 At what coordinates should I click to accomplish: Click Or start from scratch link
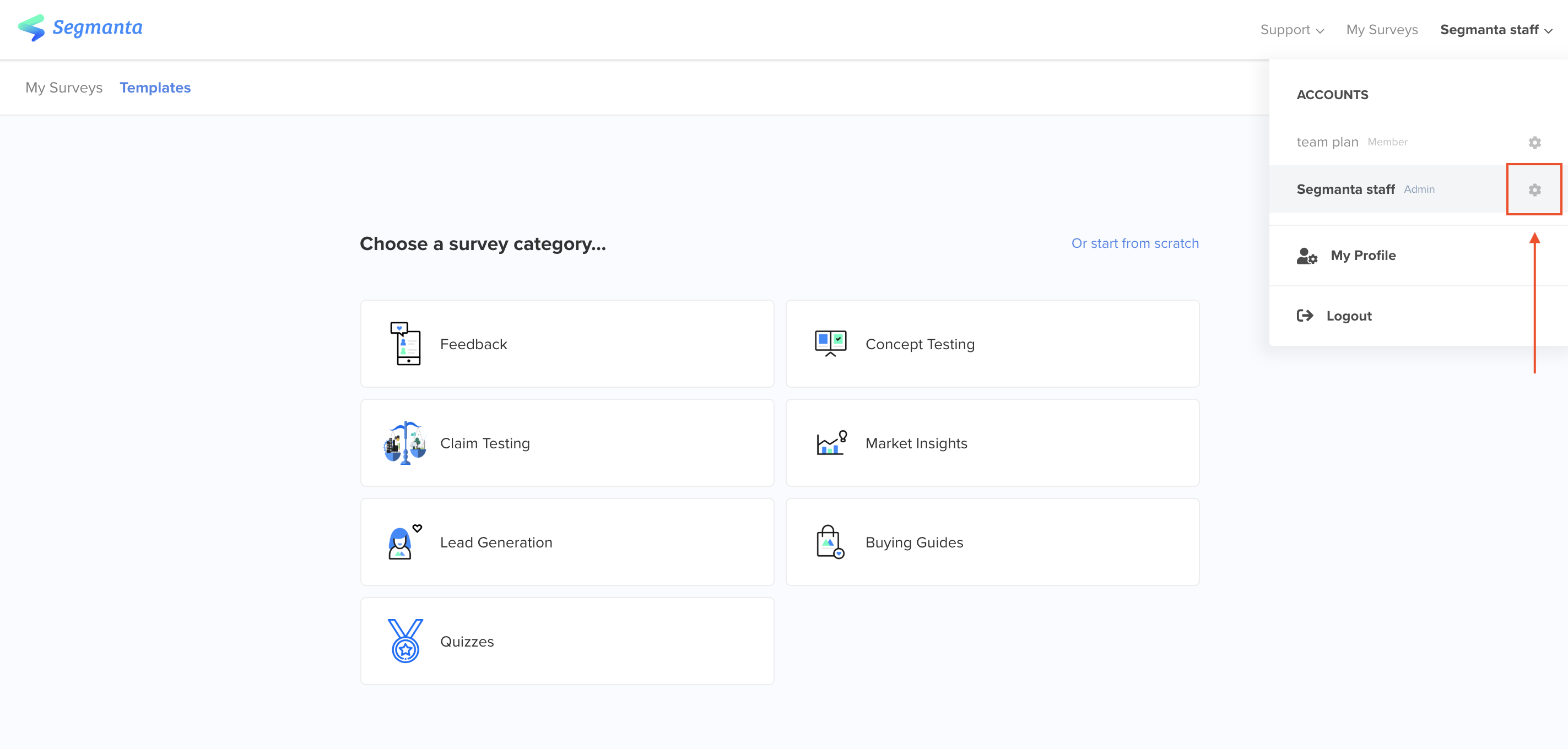coord(1135,243)
